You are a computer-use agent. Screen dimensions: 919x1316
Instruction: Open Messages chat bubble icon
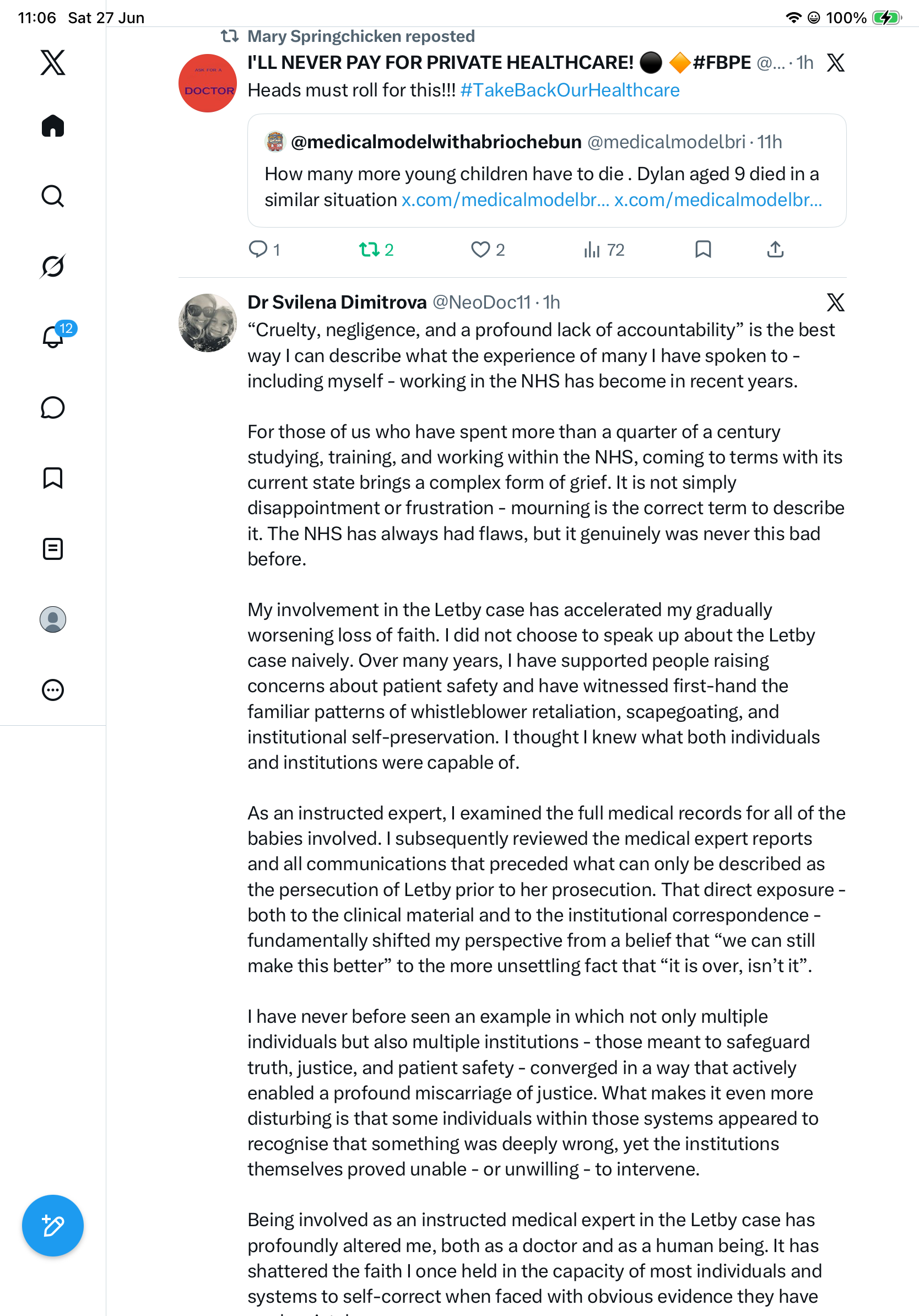click(53, 407)
